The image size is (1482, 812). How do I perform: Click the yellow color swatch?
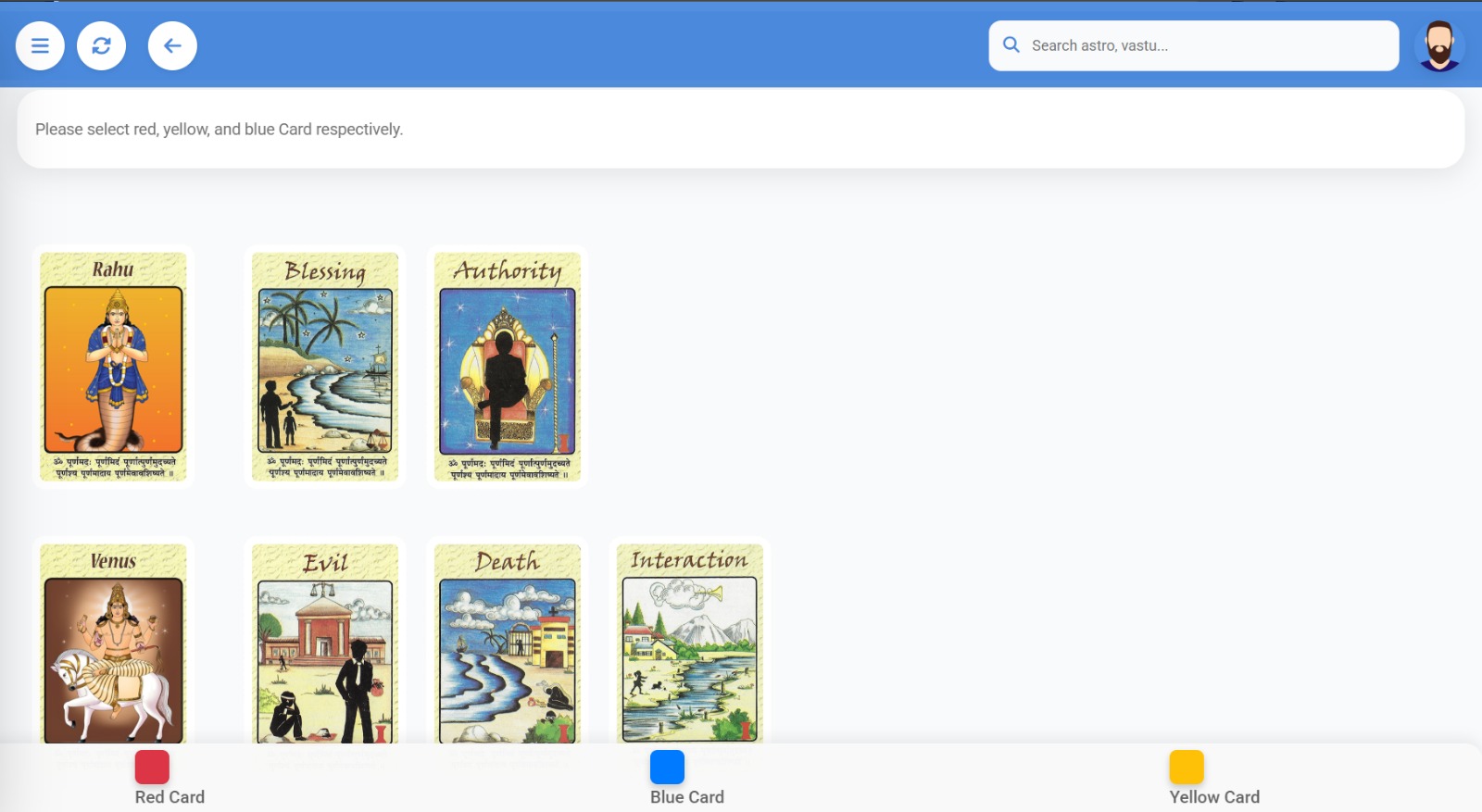(1187, 767)
